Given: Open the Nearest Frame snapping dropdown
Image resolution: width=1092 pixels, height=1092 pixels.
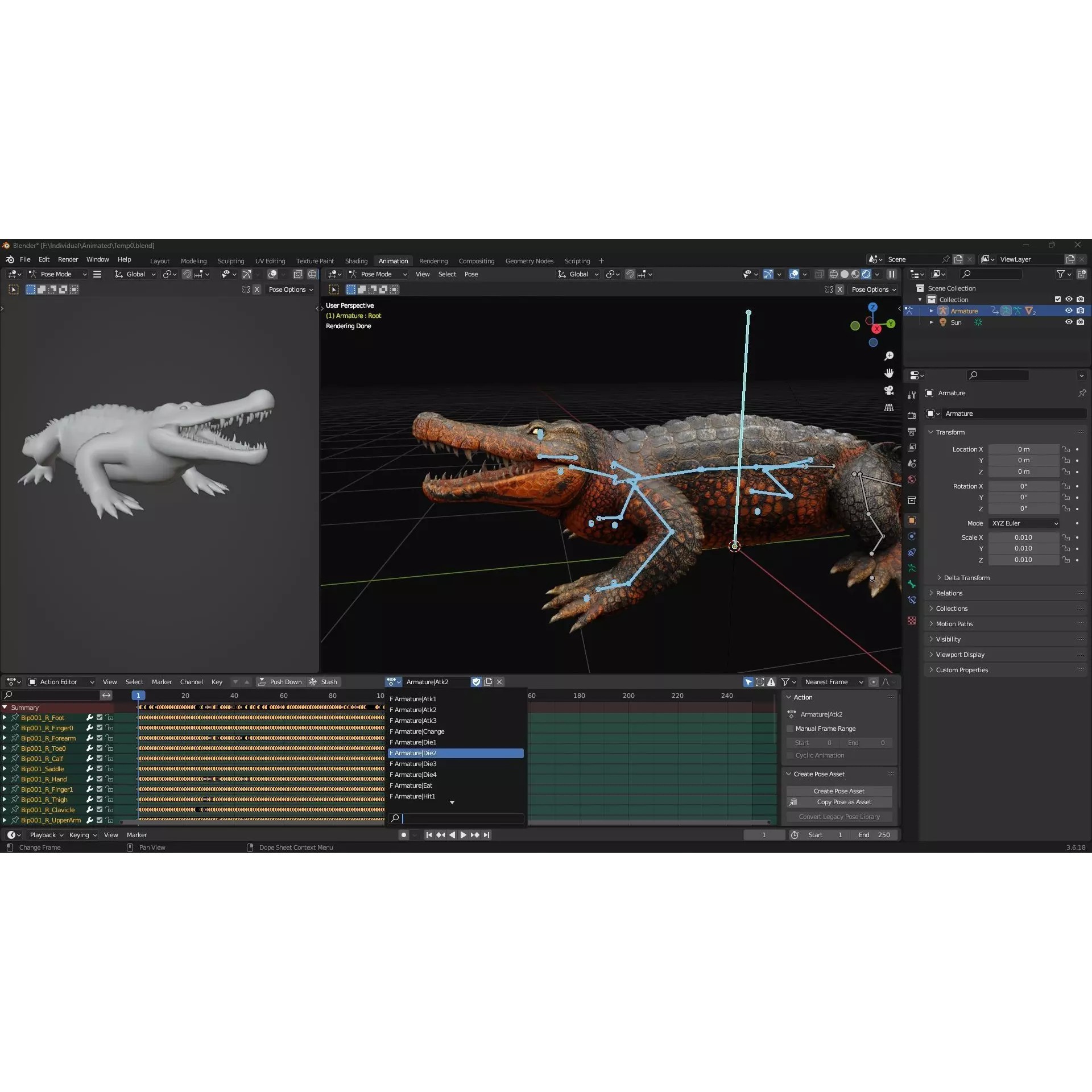Looking at the screenshot, I should coord(833,681).
